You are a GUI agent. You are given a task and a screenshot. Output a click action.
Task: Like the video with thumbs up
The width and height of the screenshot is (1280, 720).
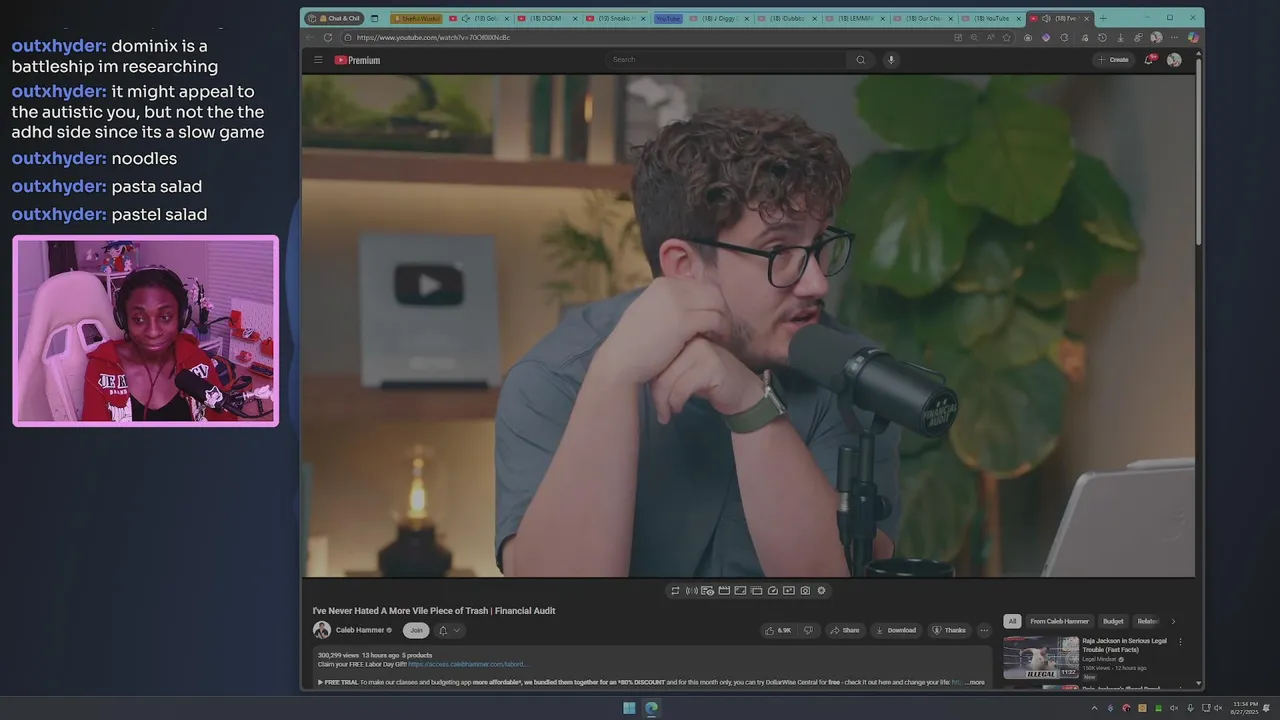tap(778, 630)
